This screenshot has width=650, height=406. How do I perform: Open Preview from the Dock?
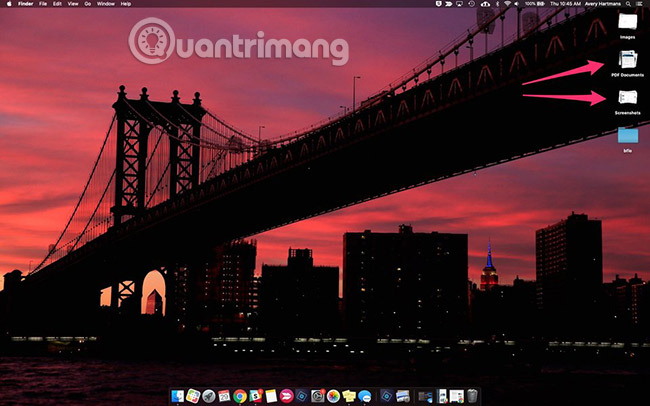(x=402, y=396)
